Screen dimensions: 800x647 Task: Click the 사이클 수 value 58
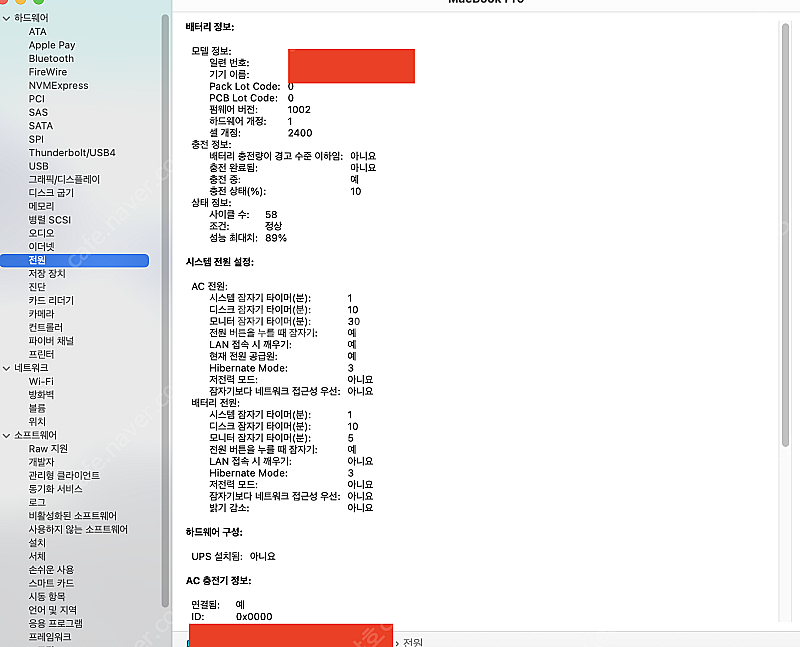point(271,215)
